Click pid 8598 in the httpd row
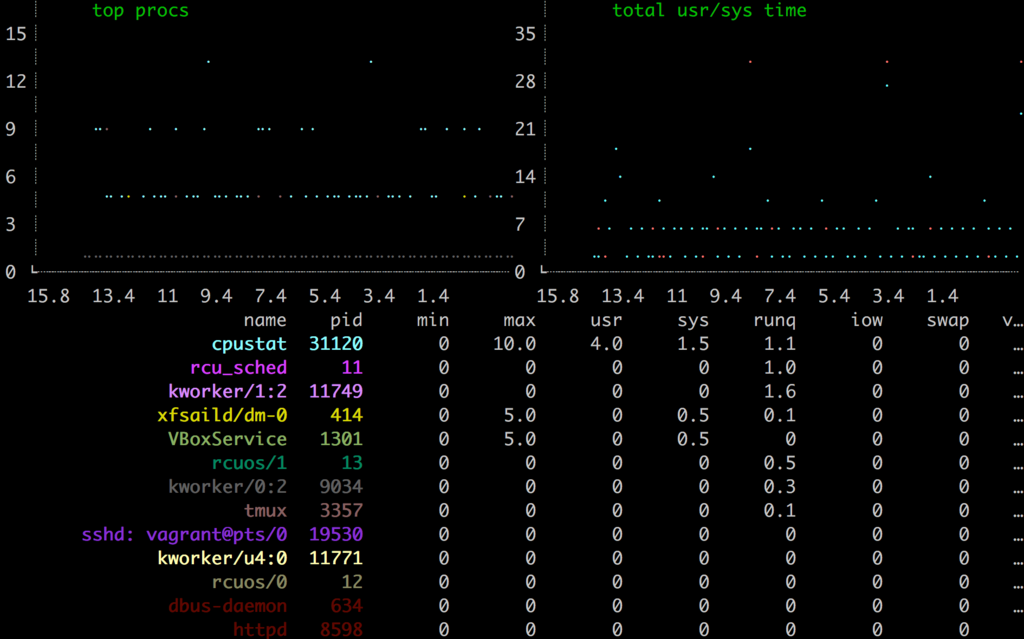 click(x=341, y=630)
